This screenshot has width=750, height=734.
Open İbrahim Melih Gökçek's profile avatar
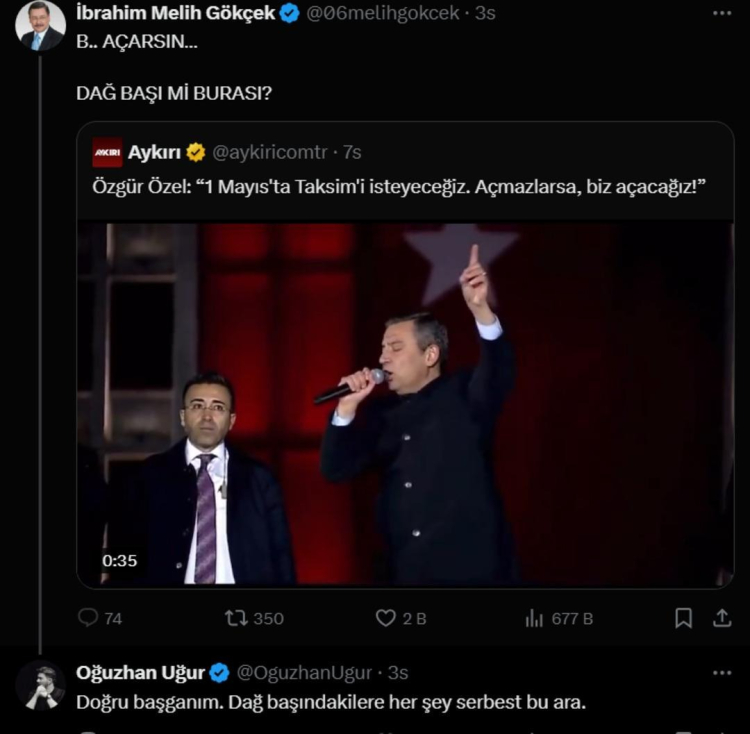[x=40, y=25]
